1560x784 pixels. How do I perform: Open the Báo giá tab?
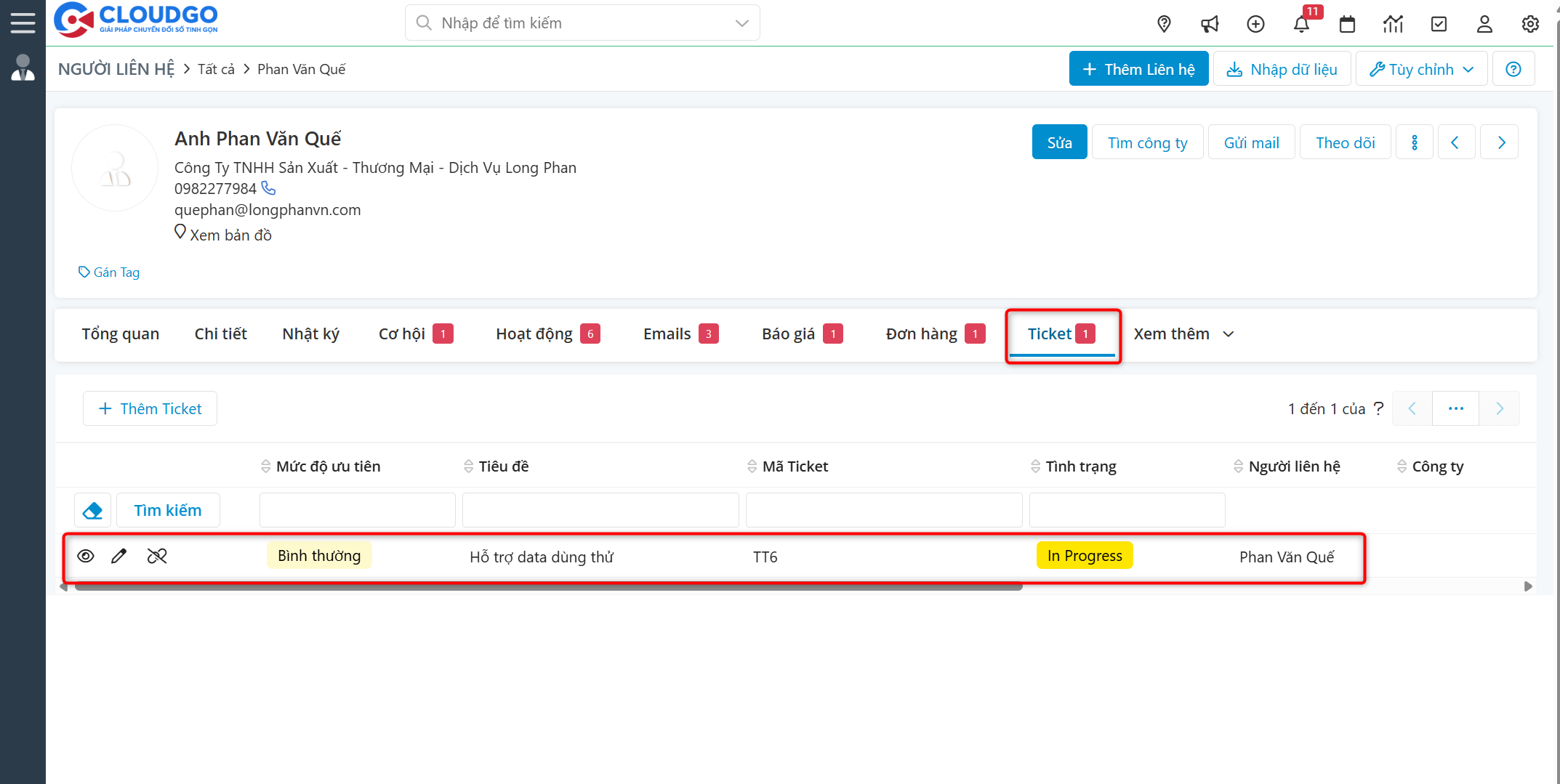[x=788, y=334]
